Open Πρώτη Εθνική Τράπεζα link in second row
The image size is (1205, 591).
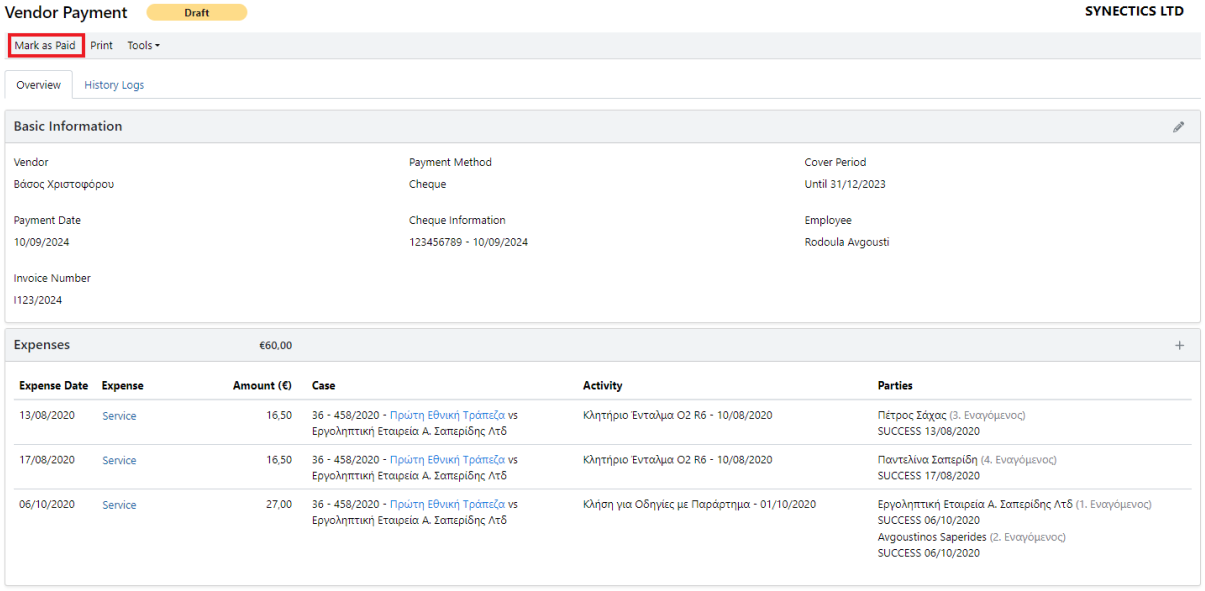click(x=447, y=460)
